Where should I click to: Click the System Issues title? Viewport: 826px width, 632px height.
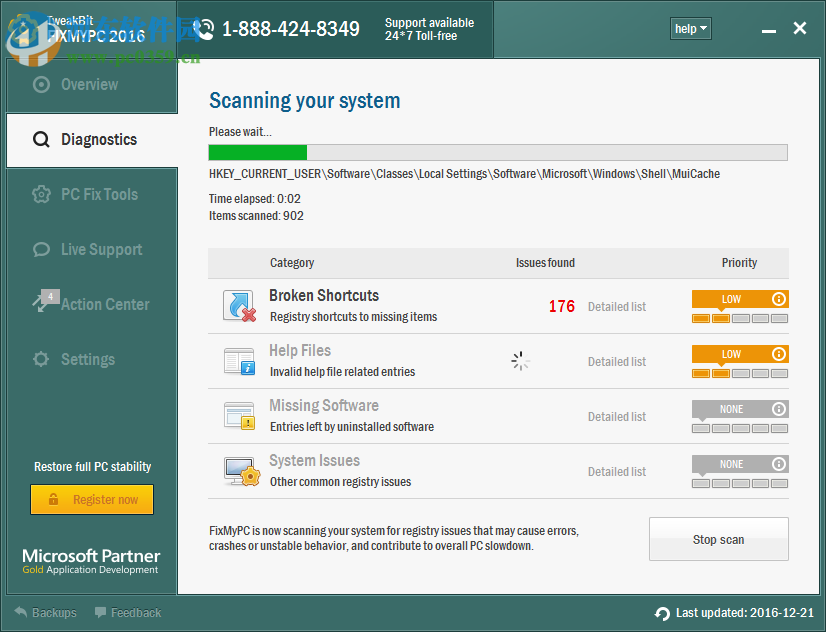(x=314, y=461)
